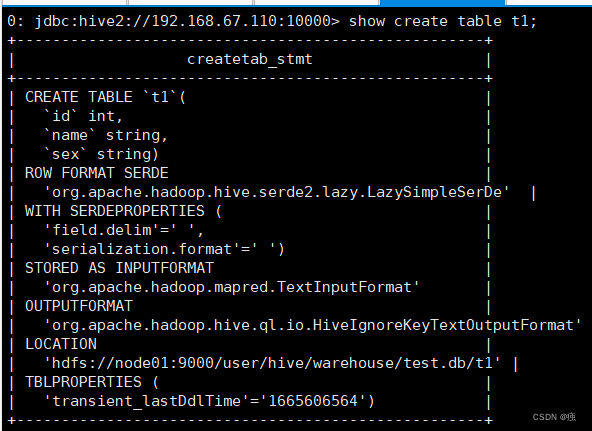Click the CREATE TABLE `t1`( line
592x431 pixels.
pos(105,97)
